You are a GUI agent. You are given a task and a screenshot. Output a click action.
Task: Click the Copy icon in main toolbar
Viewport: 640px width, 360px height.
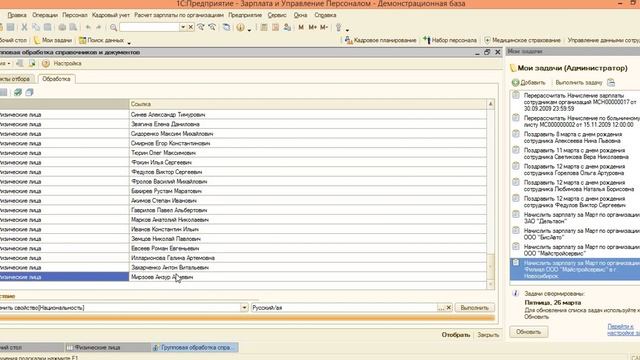pos(36,27)
